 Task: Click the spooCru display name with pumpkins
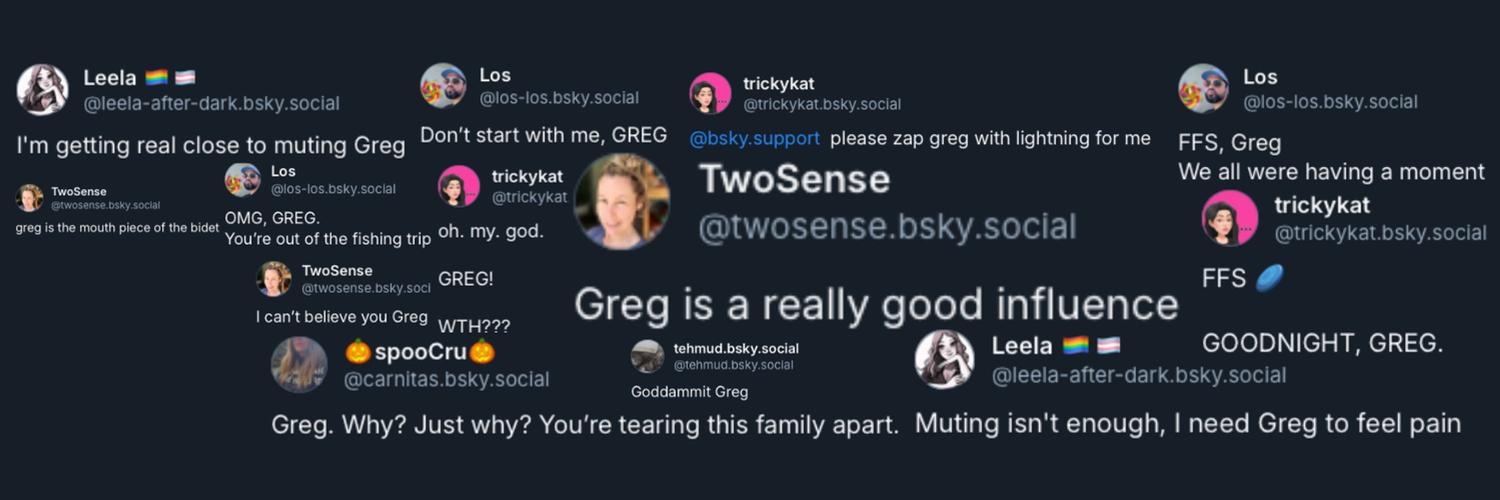pos(420,352)
